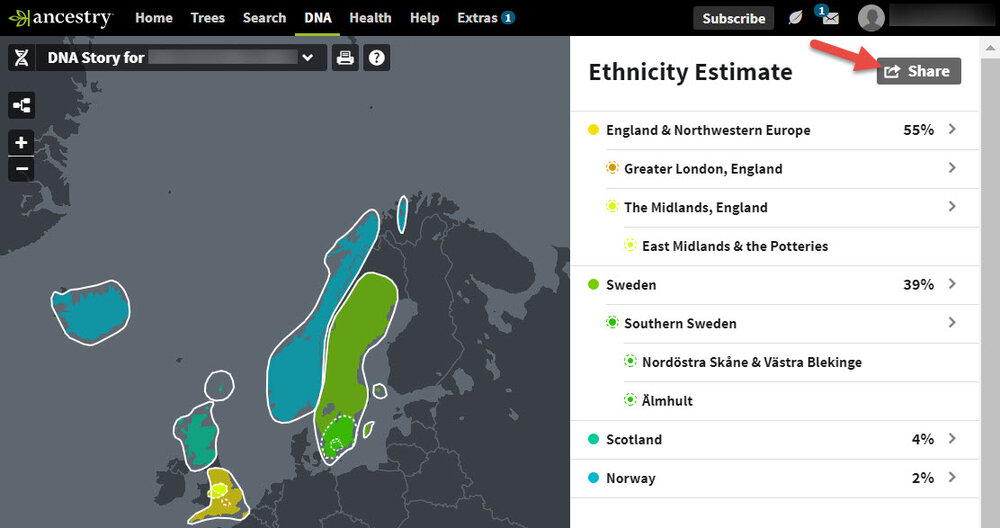Print the DNA story

click(x=345, y=58)
